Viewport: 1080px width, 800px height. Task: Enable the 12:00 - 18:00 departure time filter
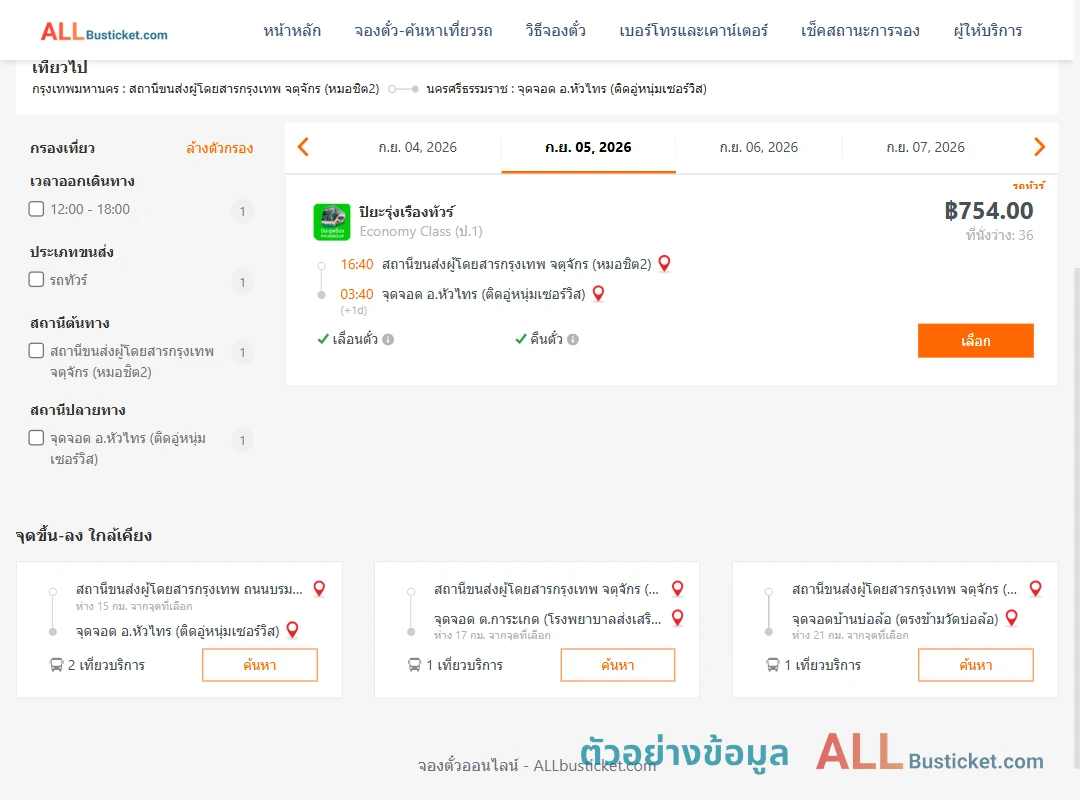[x=37, y=209]
